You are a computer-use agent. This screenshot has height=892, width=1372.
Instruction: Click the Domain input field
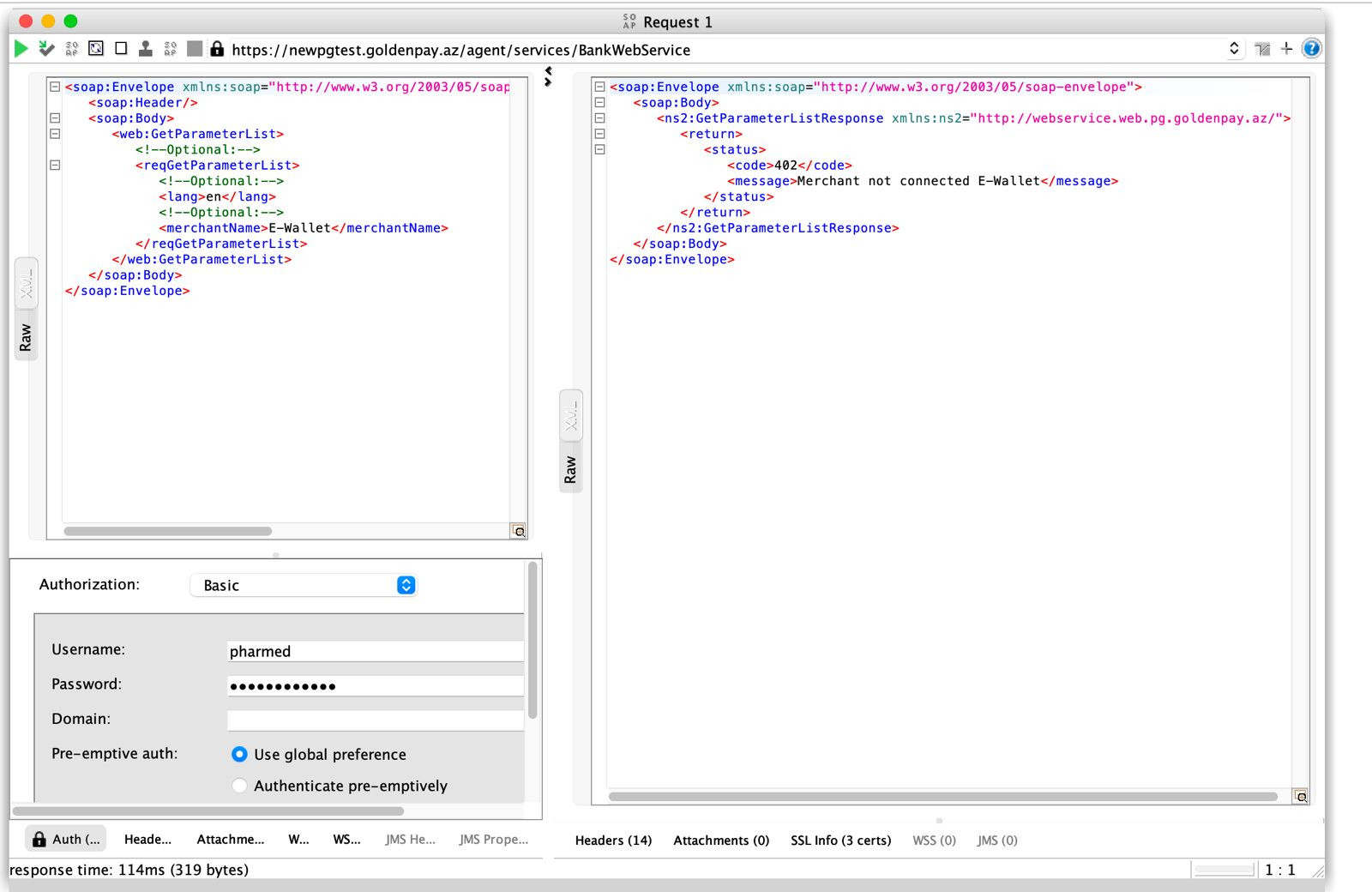tap(376, 720)
